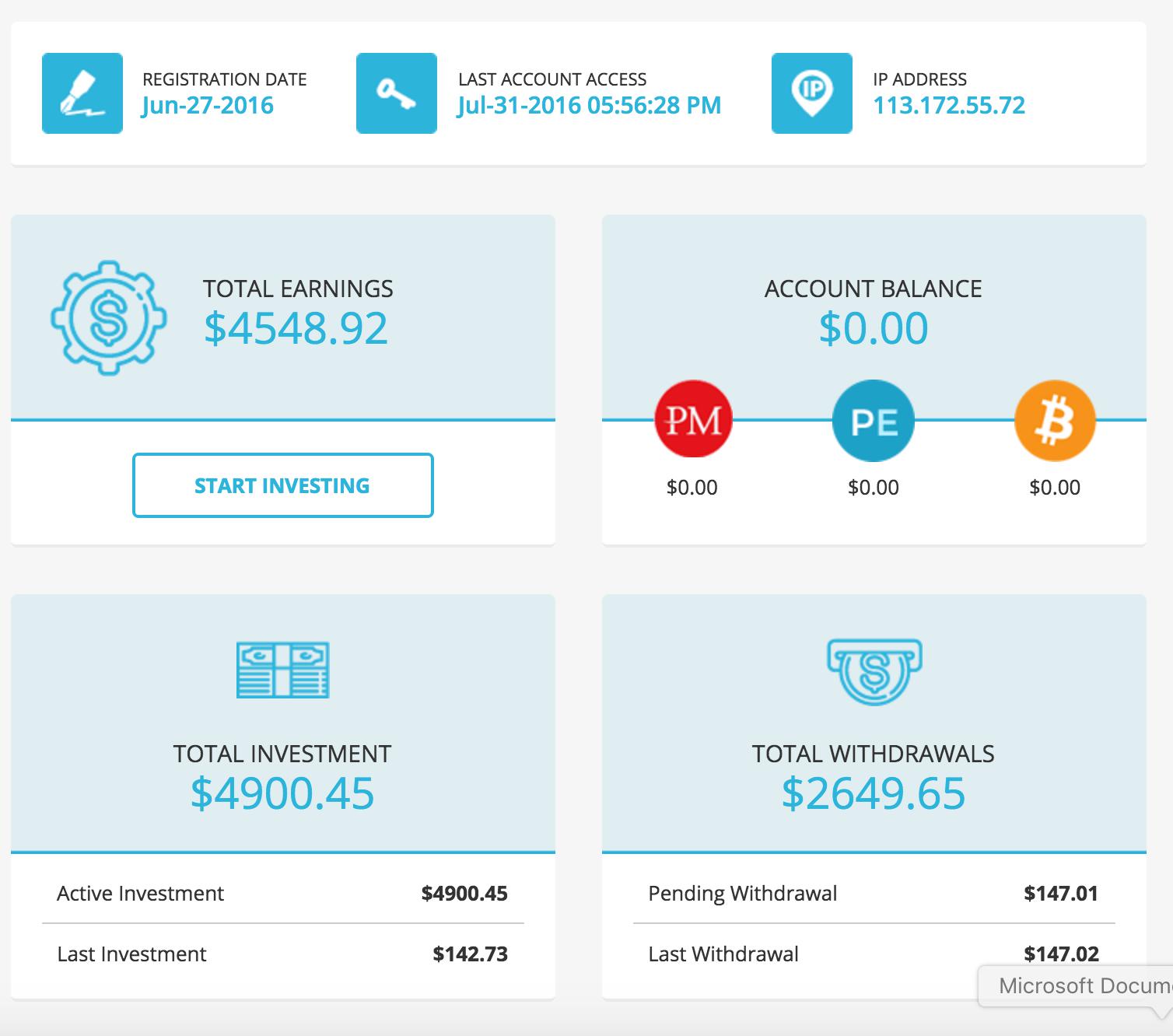Select the Pending Withdrawal row
The image size is (1173, 1036).
click(x=874, y=893)
